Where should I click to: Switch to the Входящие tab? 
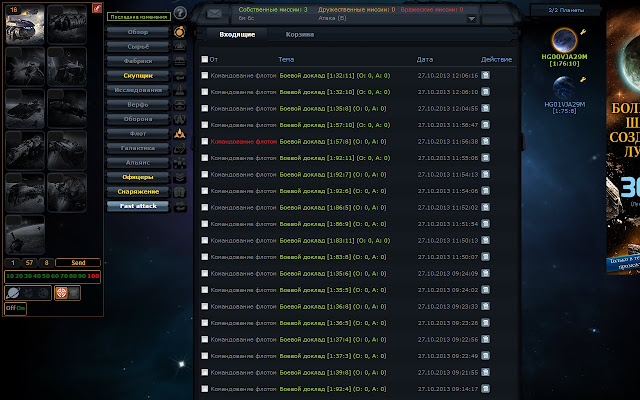point(237,35)
